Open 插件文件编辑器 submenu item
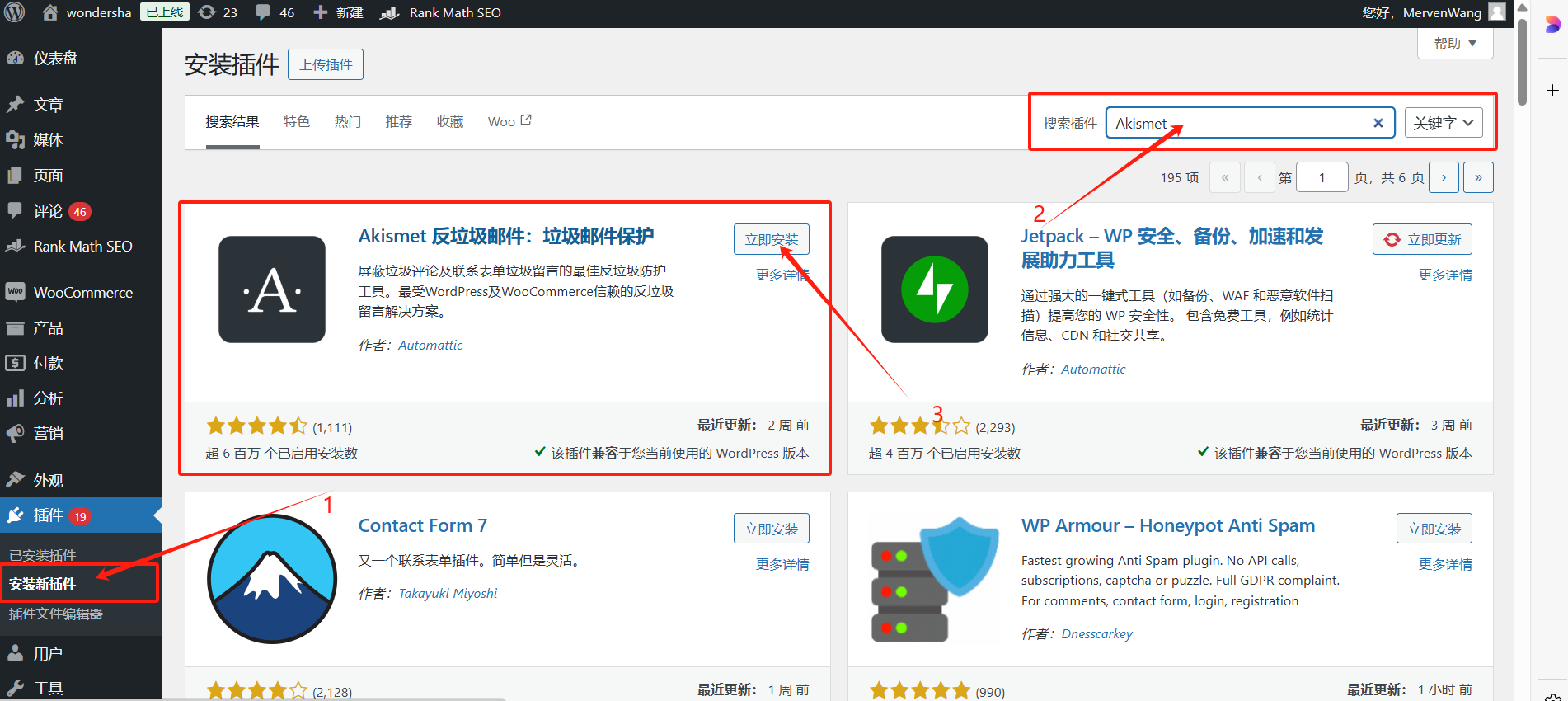 coord(56,614)
